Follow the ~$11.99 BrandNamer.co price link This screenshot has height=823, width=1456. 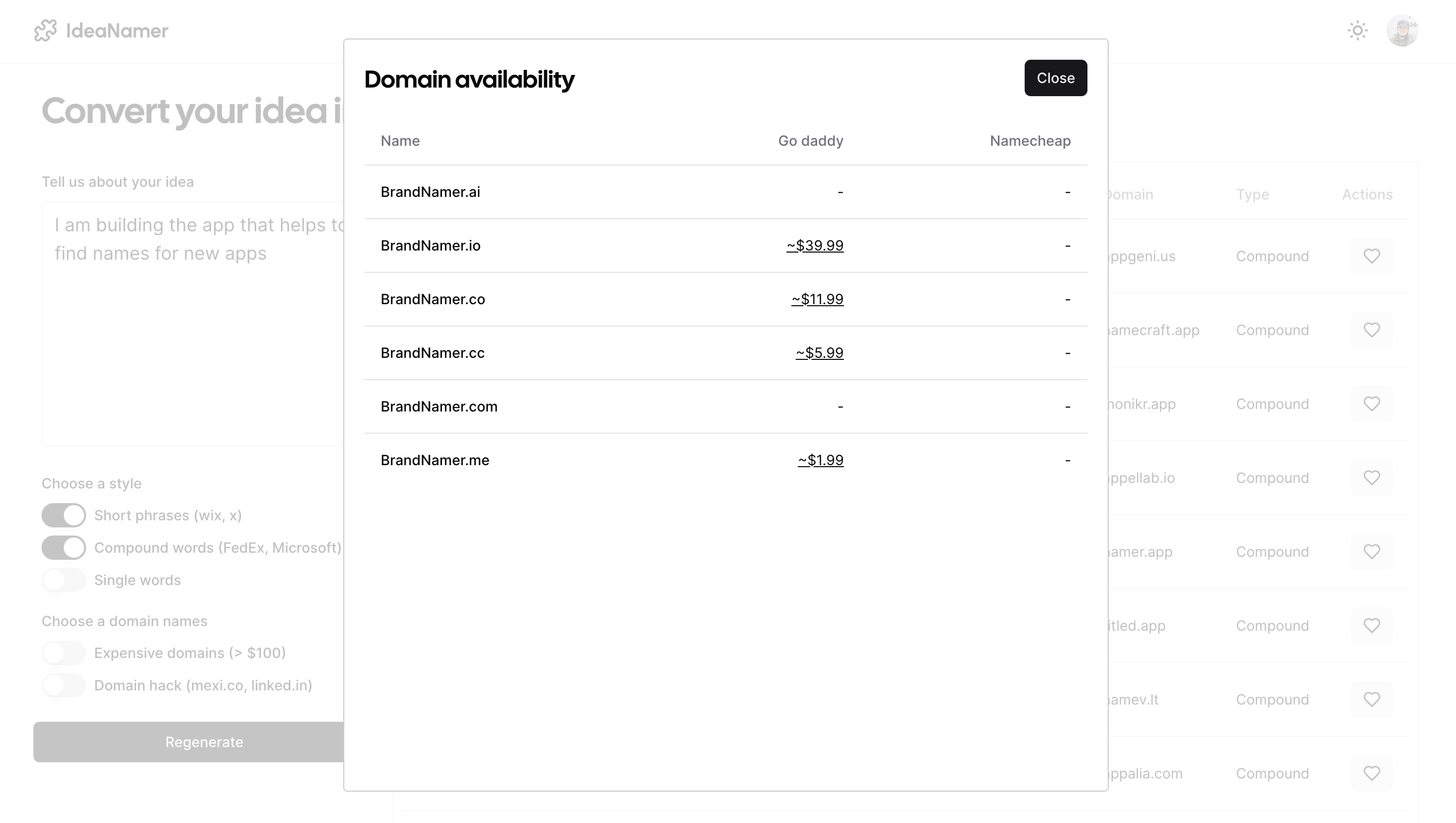tap(817, 300)
